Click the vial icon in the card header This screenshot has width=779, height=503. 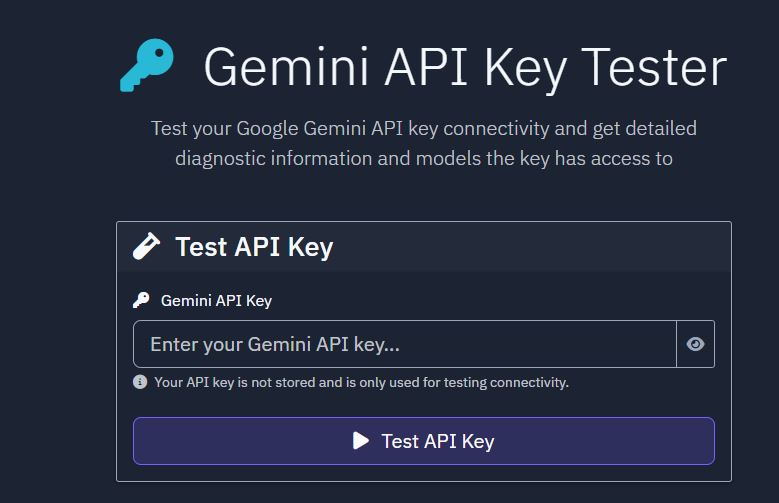click(x=147, y=247)
